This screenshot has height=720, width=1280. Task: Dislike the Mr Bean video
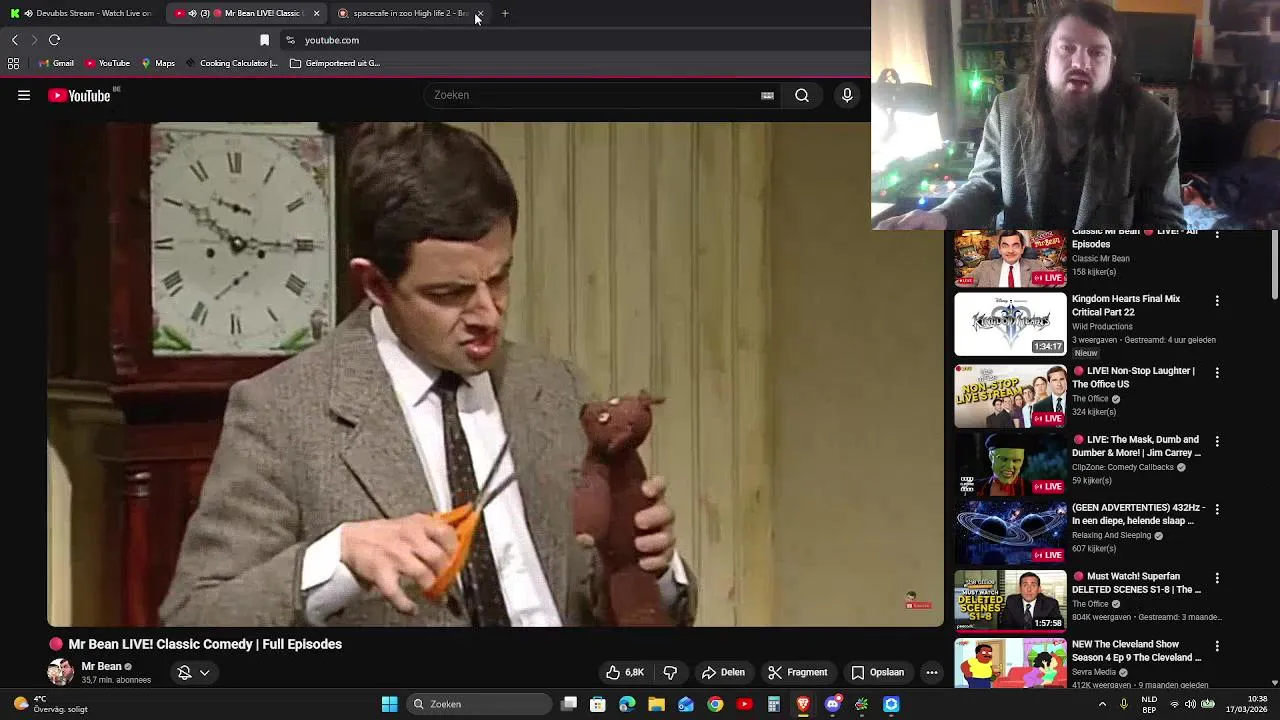click(x=670, y=672)
